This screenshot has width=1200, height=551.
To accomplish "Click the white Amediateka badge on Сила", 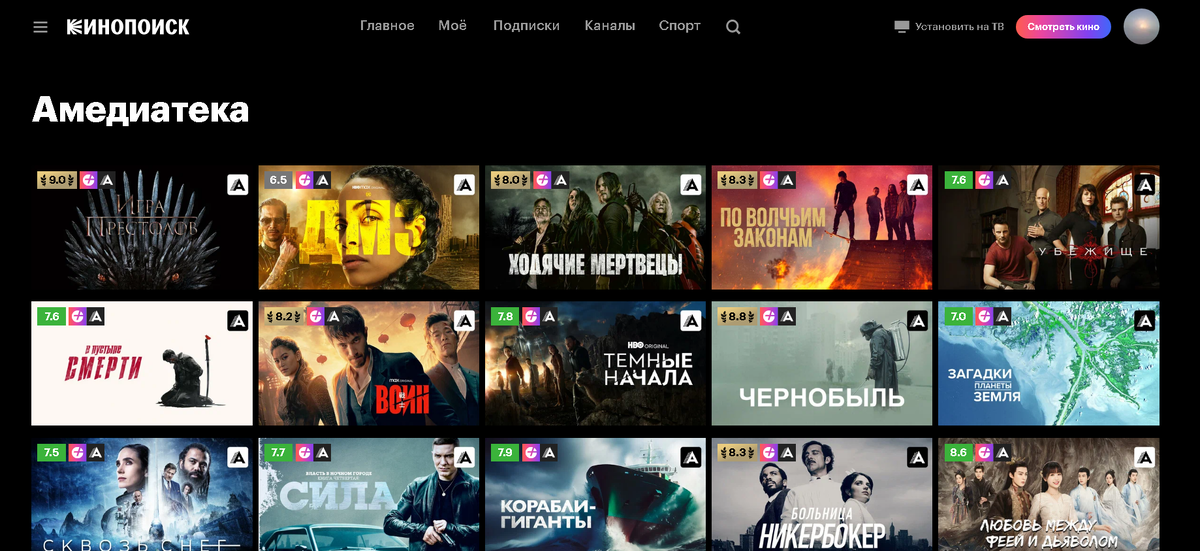I will 464,457.
